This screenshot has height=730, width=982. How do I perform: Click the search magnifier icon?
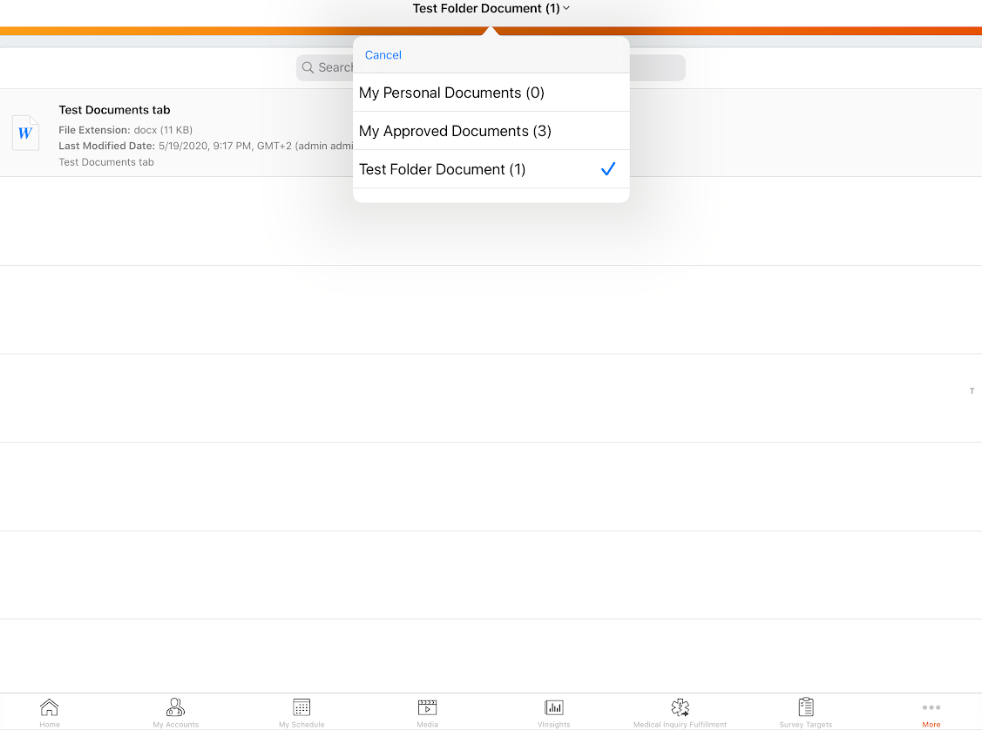(308, 68)
